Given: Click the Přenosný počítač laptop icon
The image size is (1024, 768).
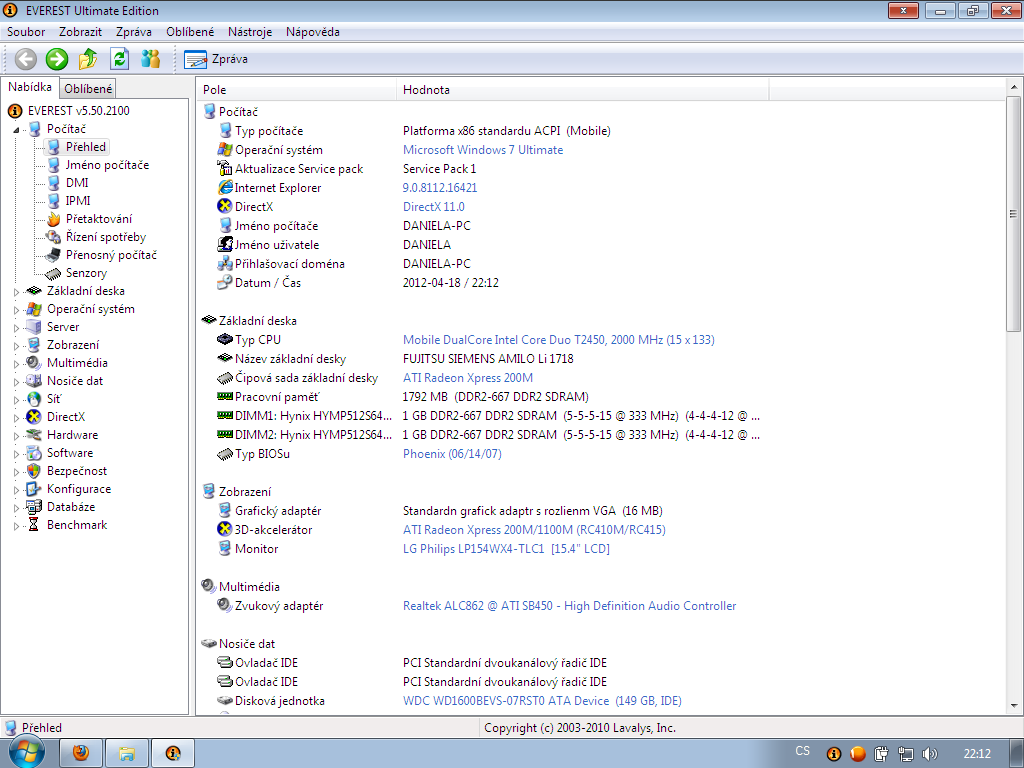Looking at the screenshot, I should 54,255.
